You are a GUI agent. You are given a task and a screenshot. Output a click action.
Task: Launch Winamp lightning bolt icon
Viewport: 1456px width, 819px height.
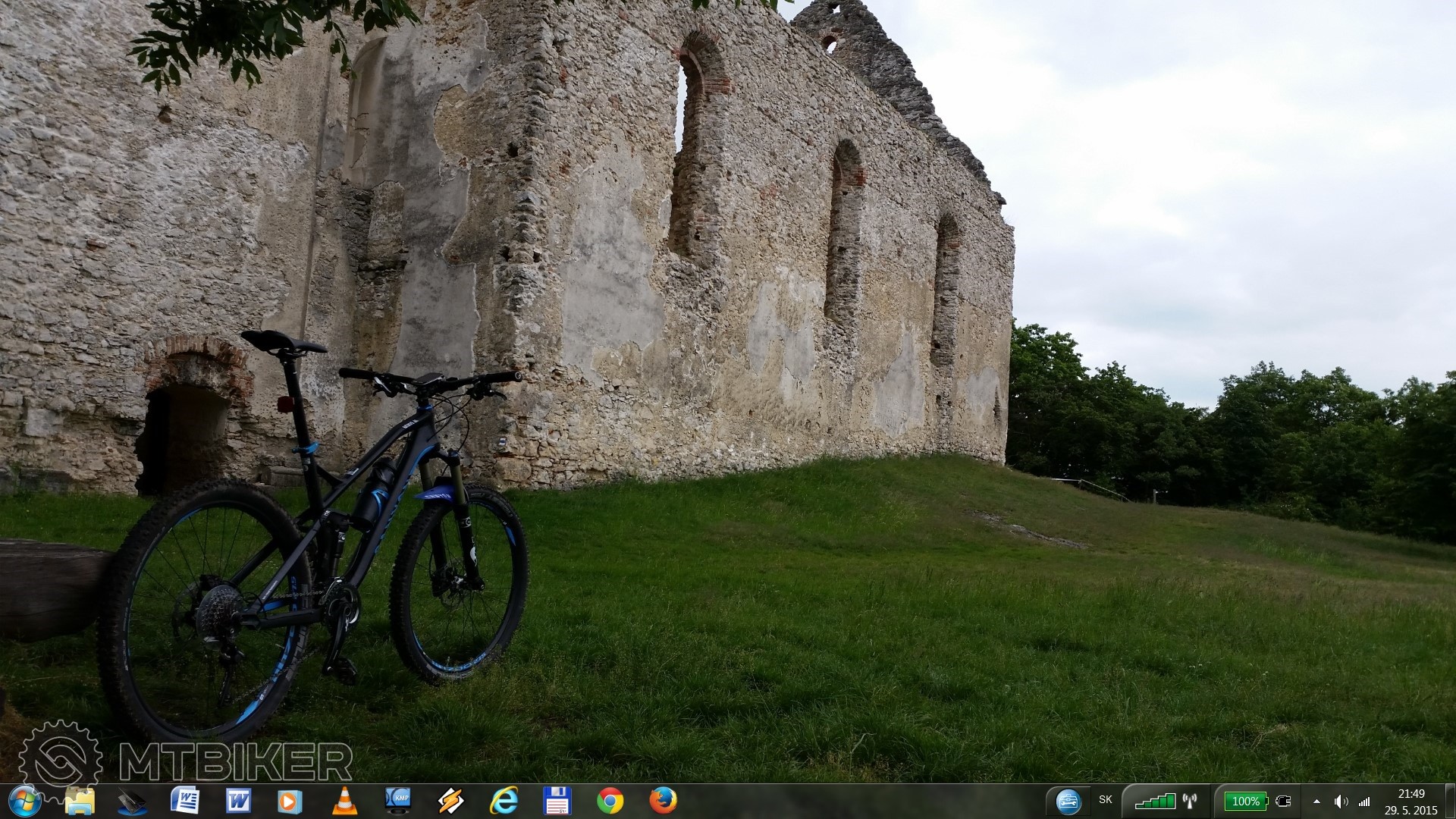[x=451, y=801]
